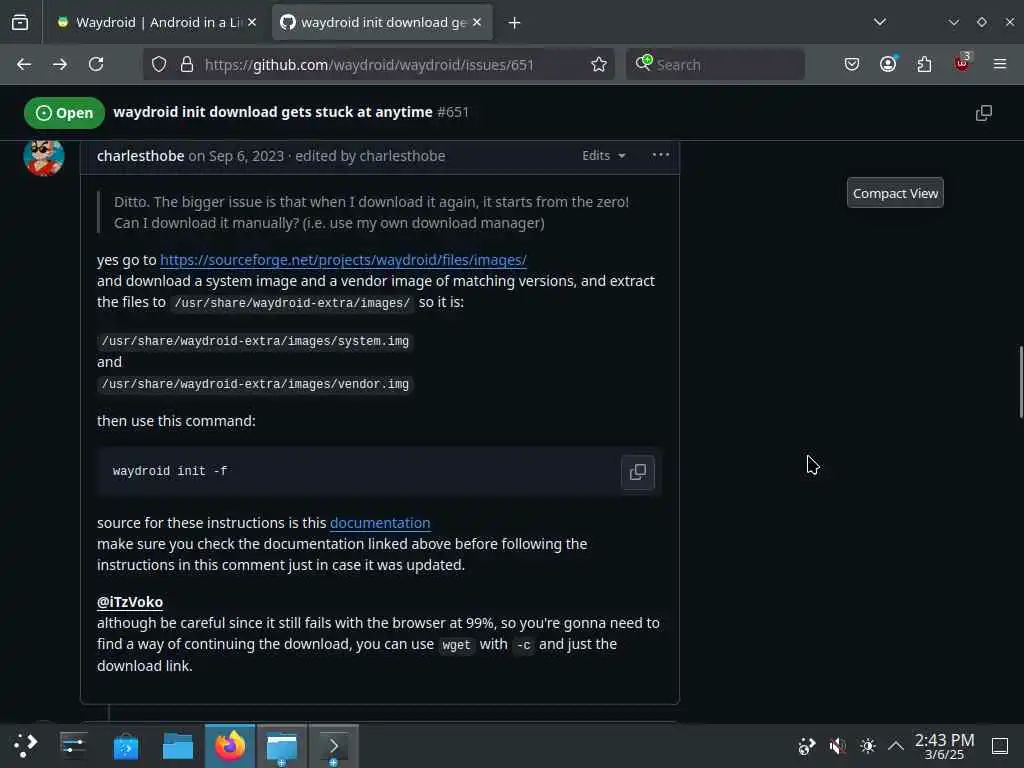Screen dimensions: 1024x768
Task: Expand hidden system tray icons
Action: (896, 745)
